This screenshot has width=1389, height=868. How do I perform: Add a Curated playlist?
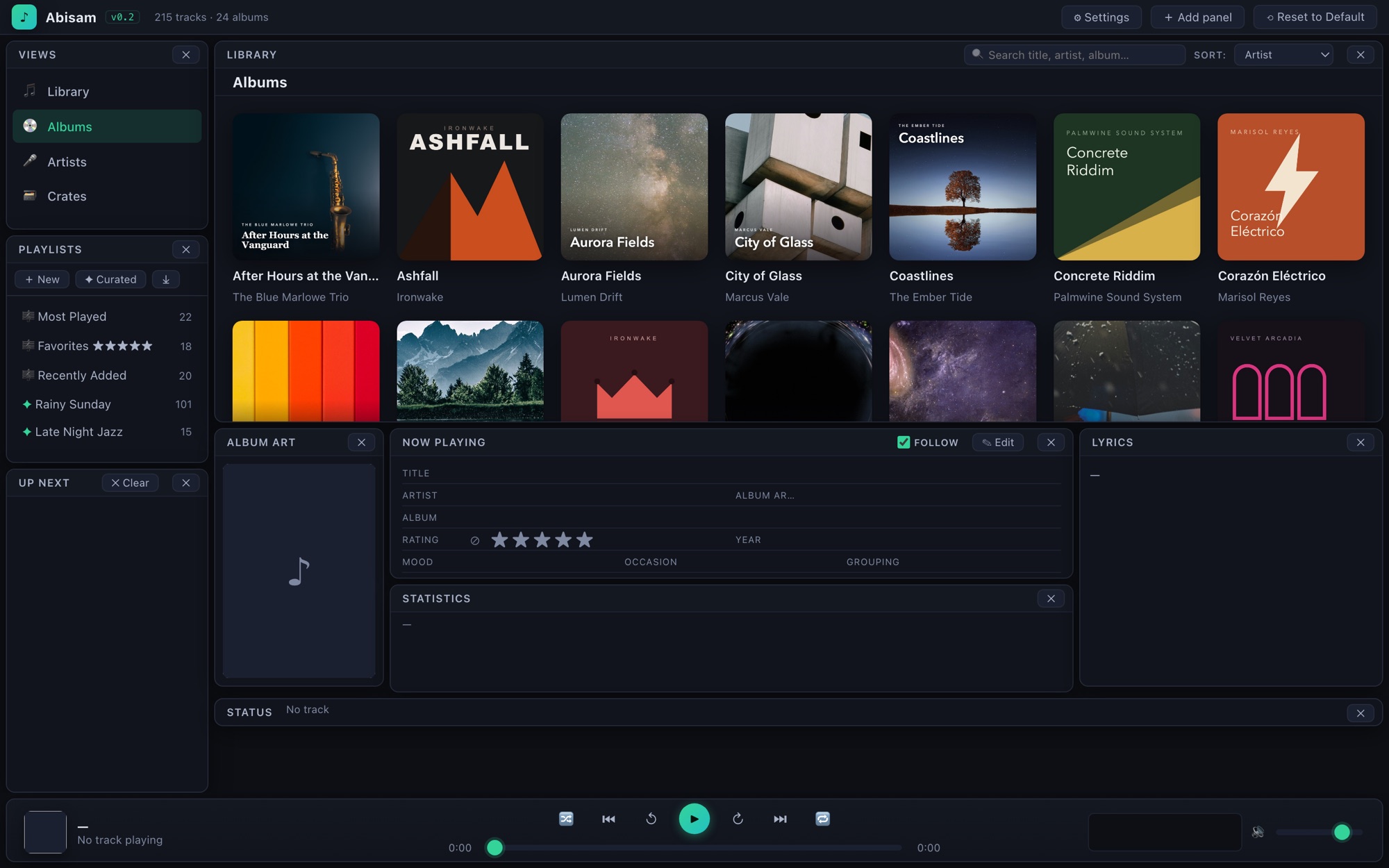coord(110,279)
